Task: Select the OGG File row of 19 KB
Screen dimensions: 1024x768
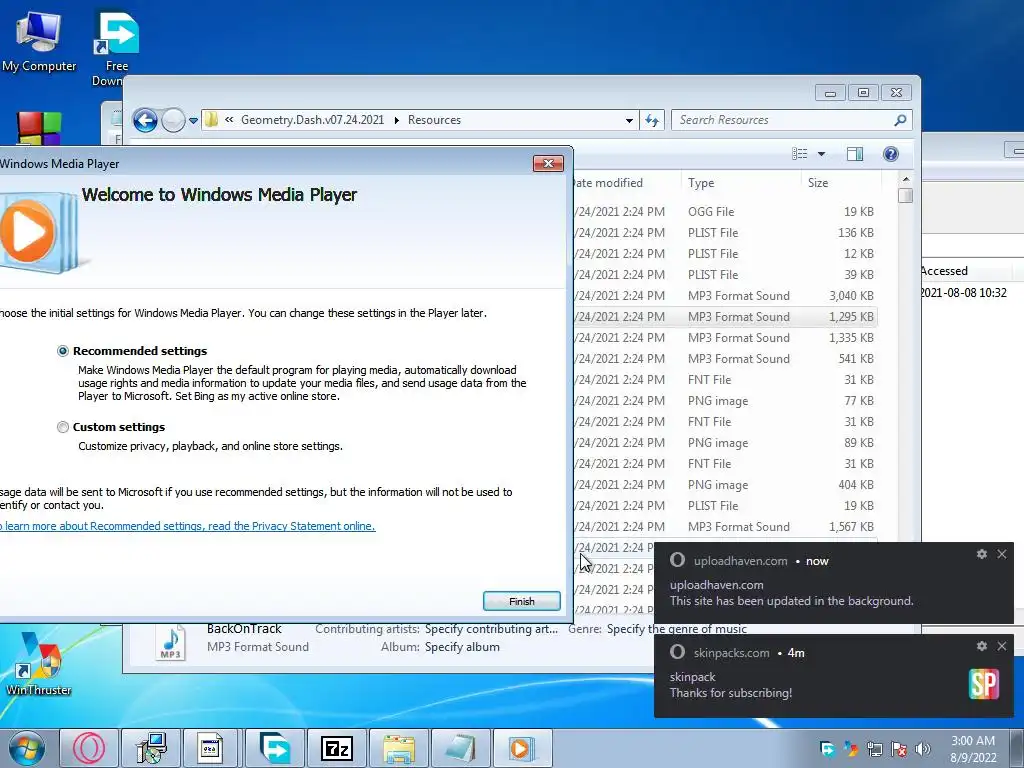Action: (725, 212)
